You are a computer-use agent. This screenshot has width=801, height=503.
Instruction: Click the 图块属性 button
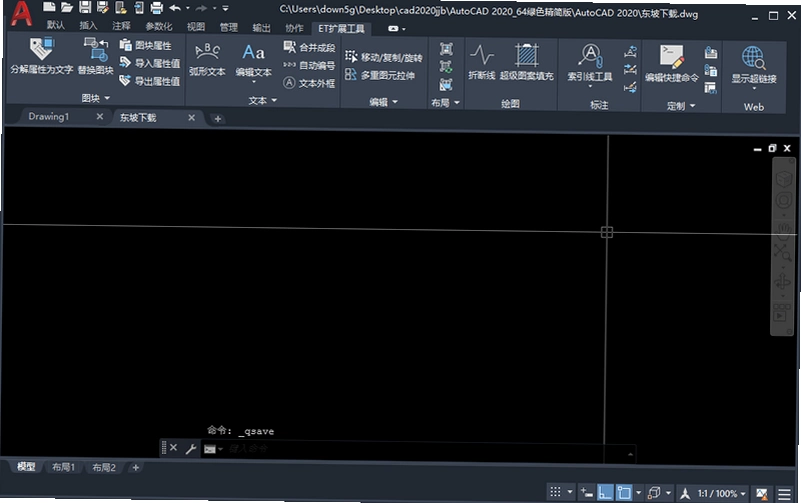point(146,45)
